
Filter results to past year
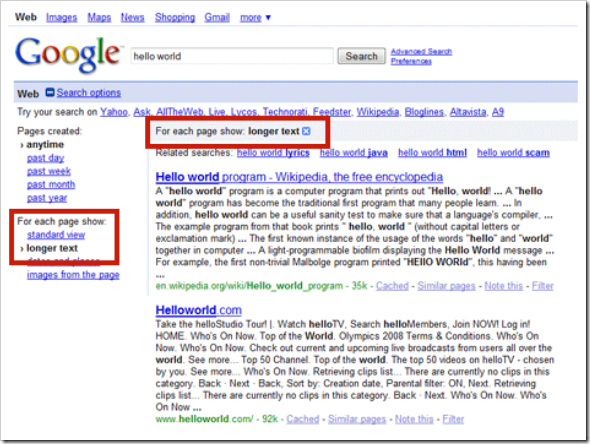click(47, 198)
